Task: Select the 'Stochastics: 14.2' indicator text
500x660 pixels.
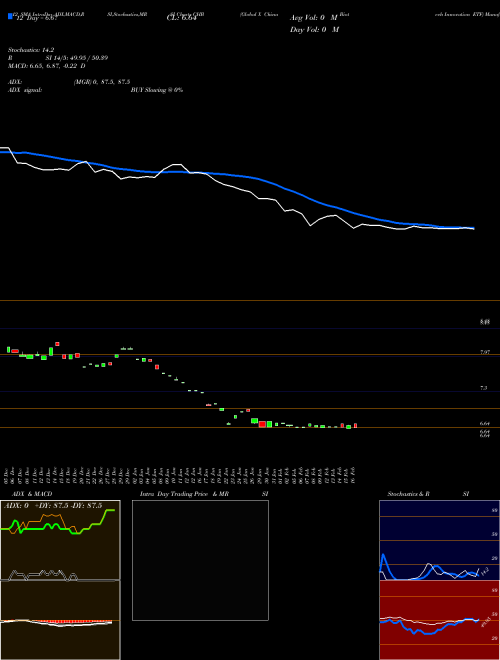Action: click(31, 50)
